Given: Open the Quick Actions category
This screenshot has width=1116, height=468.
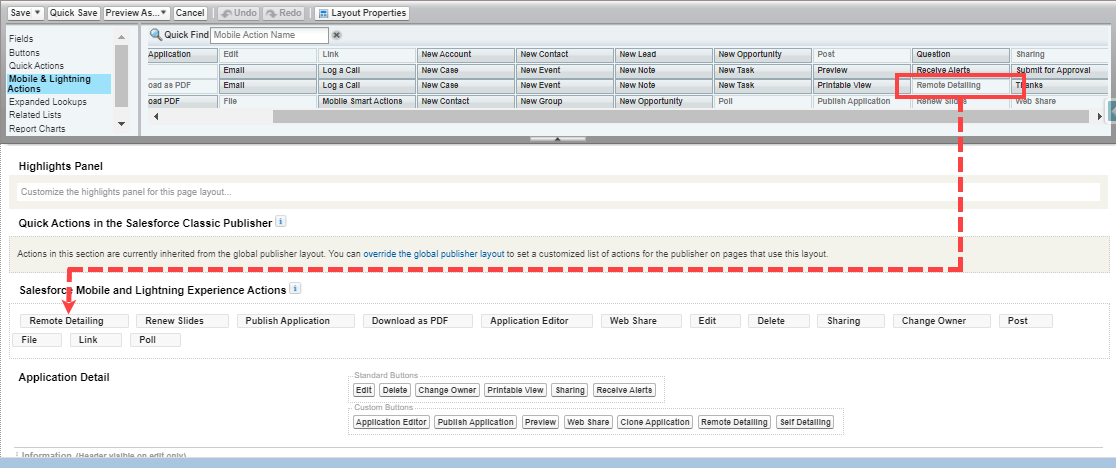Looking at the screenshot, I should point(36,65).
